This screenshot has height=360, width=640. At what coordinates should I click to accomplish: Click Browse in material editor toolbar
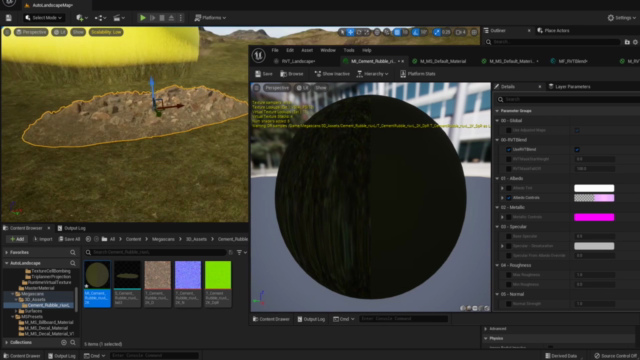click(x=292, y=74)
